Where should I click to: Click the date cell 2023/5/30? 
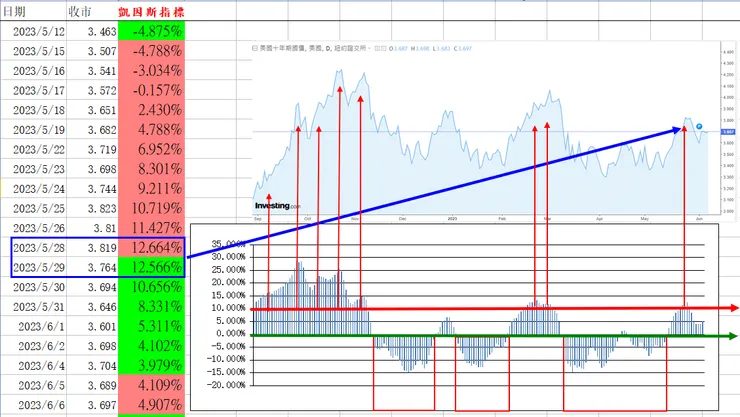pyautogui.click(x=33, y=287)
